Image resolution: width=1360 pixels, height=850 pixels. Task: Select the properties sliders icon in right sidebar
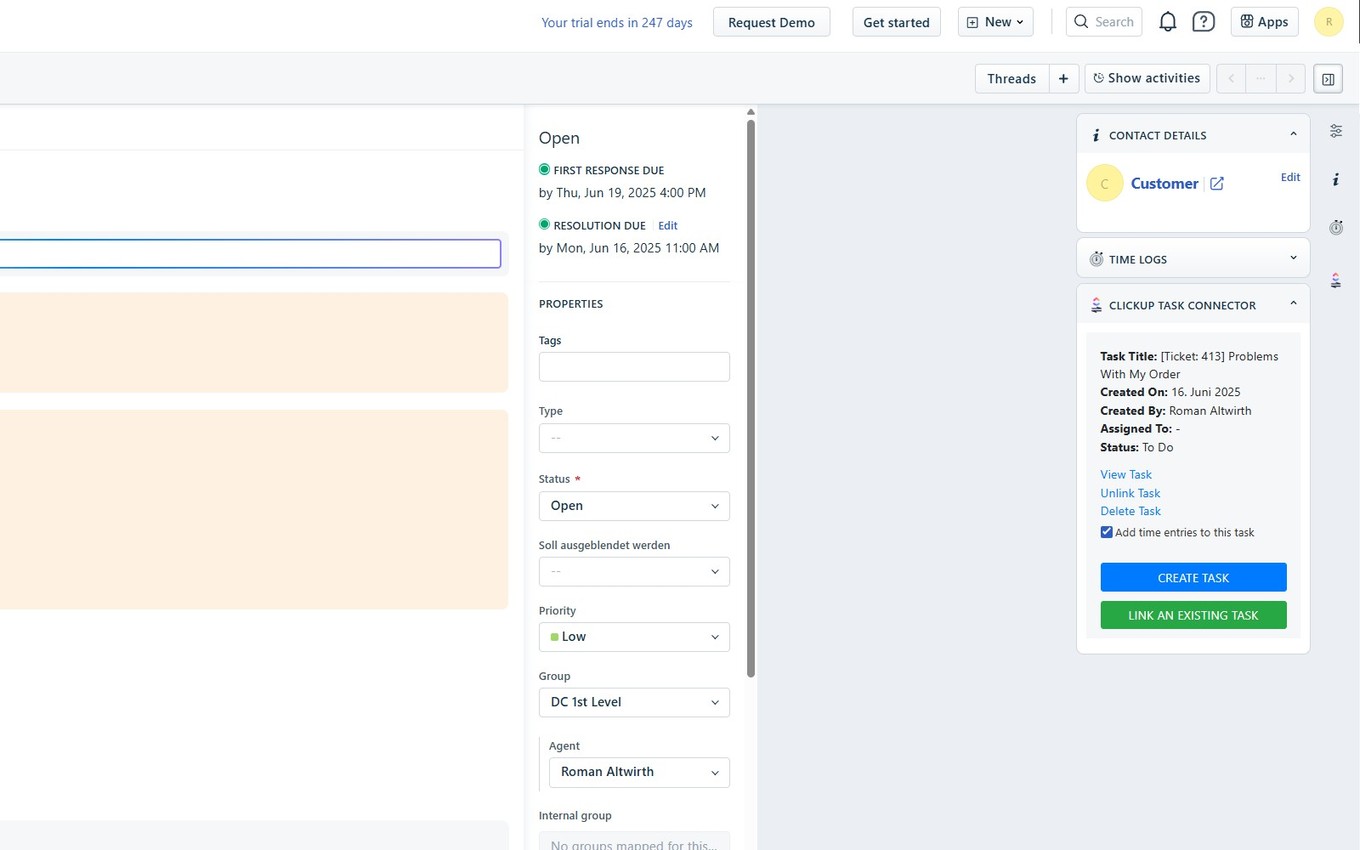coord(1336,130)
